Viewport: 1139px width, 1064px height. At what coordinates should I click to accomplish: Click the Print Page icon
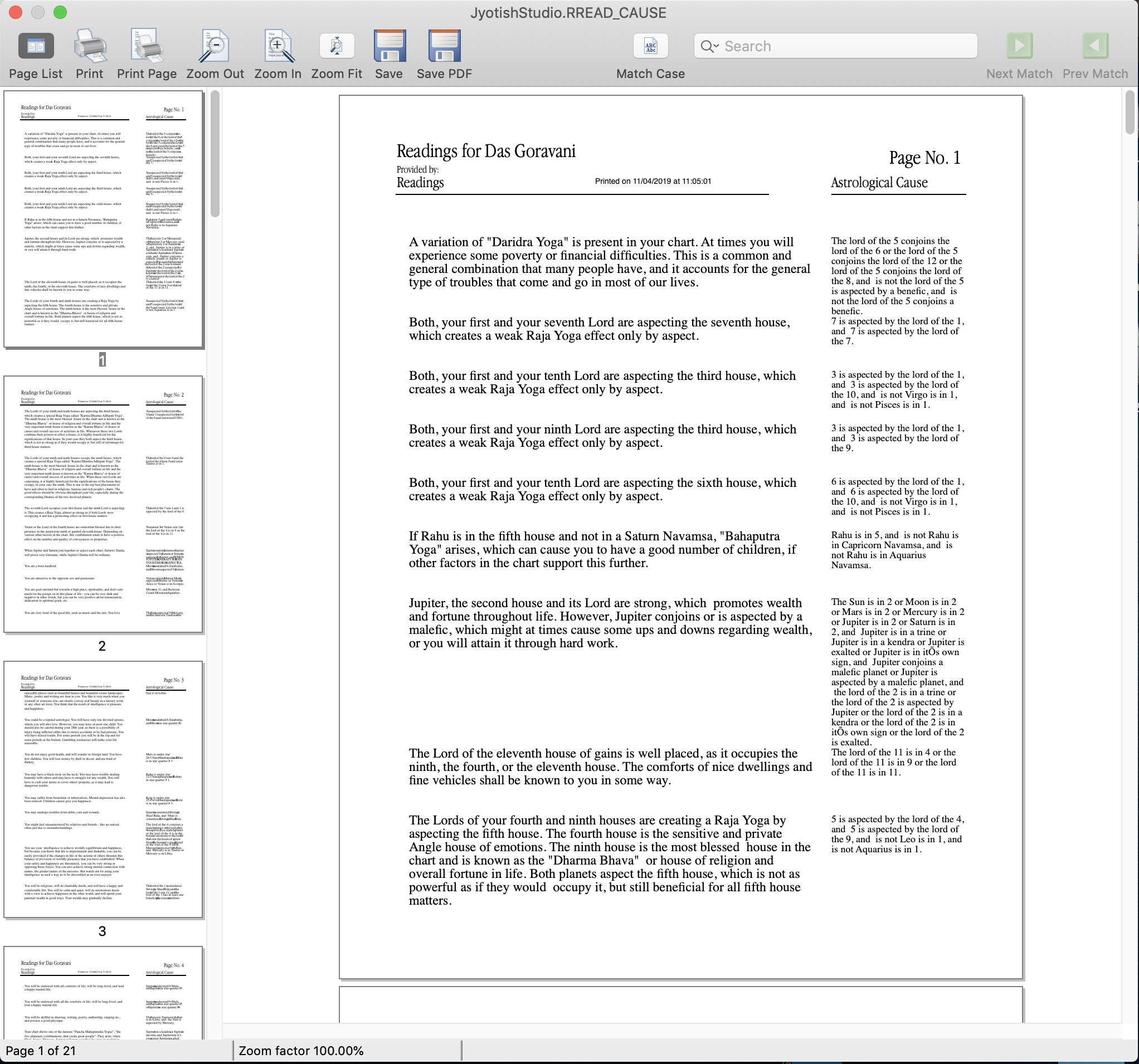tap(147, 46)
